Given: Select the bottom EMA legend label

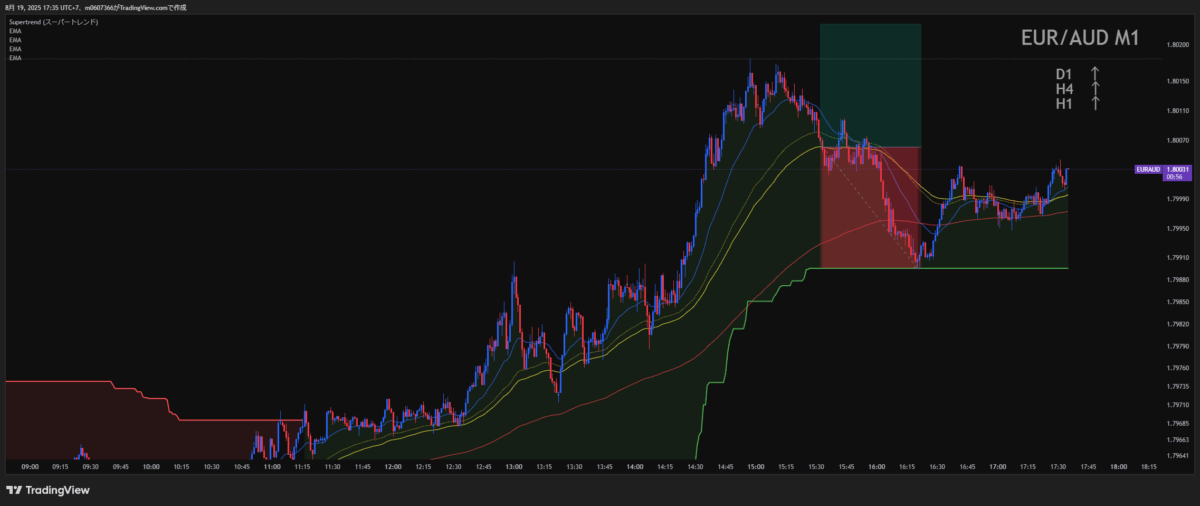Looking at the screenshot, I should [15, 58].
